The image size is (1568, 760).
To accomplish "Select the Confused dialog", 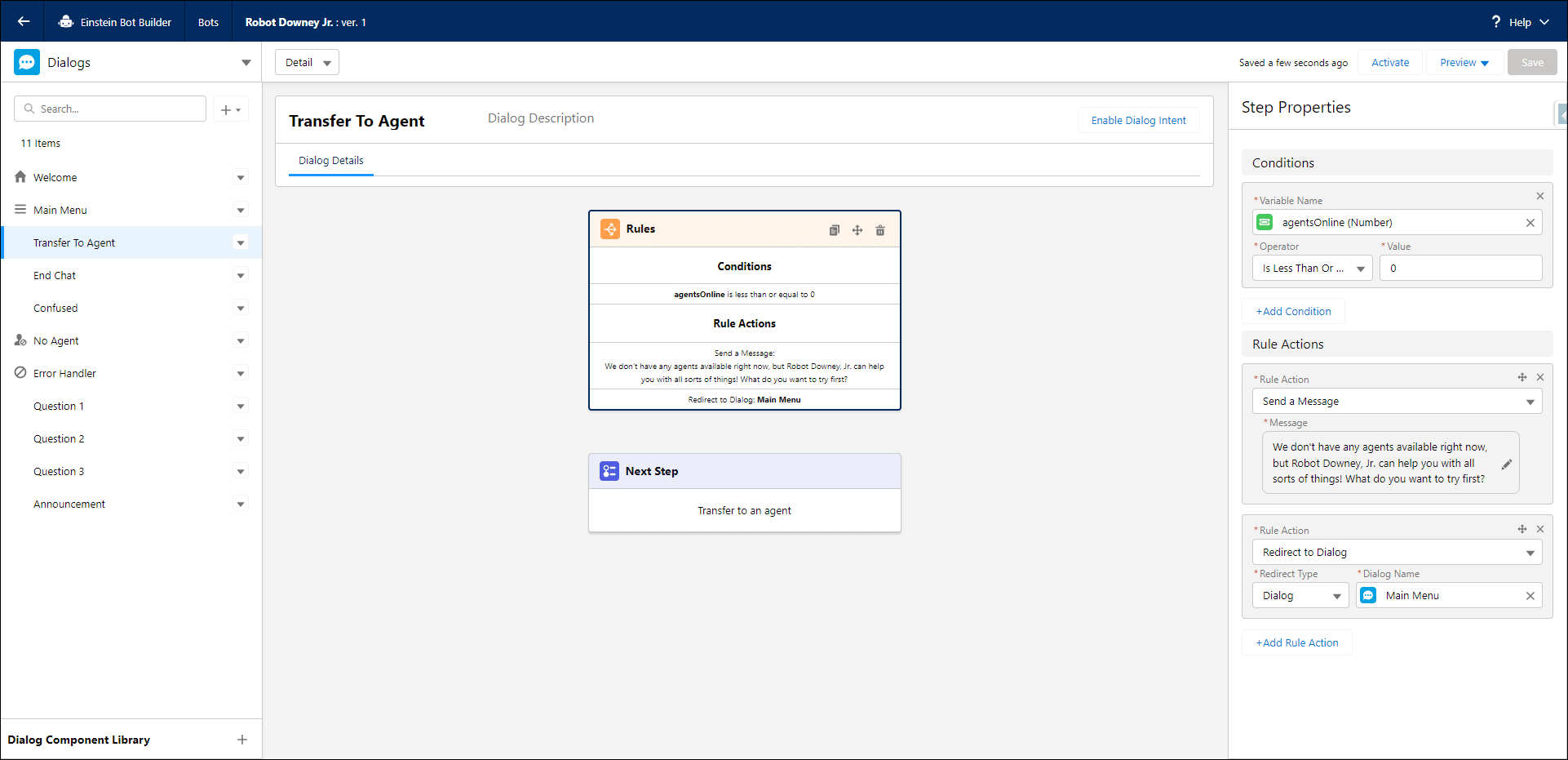I will [x=55, y=308].
